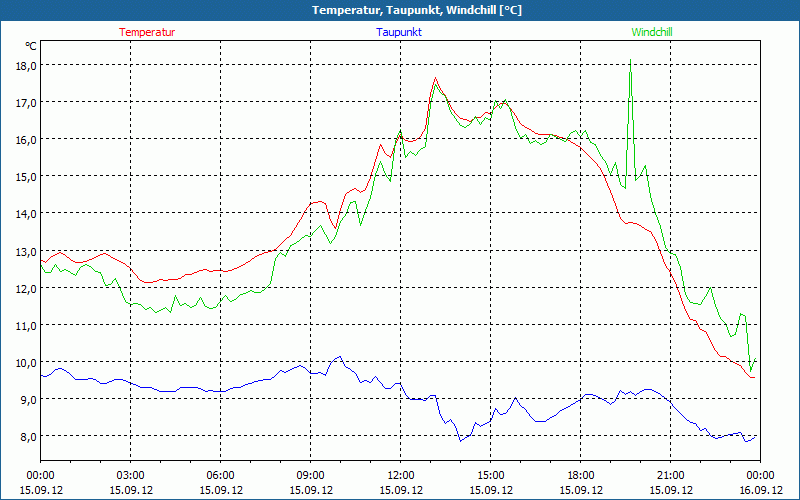Click the '21:00' time axis label
This screenshot has height=500, width=800.
click(670, 476)
